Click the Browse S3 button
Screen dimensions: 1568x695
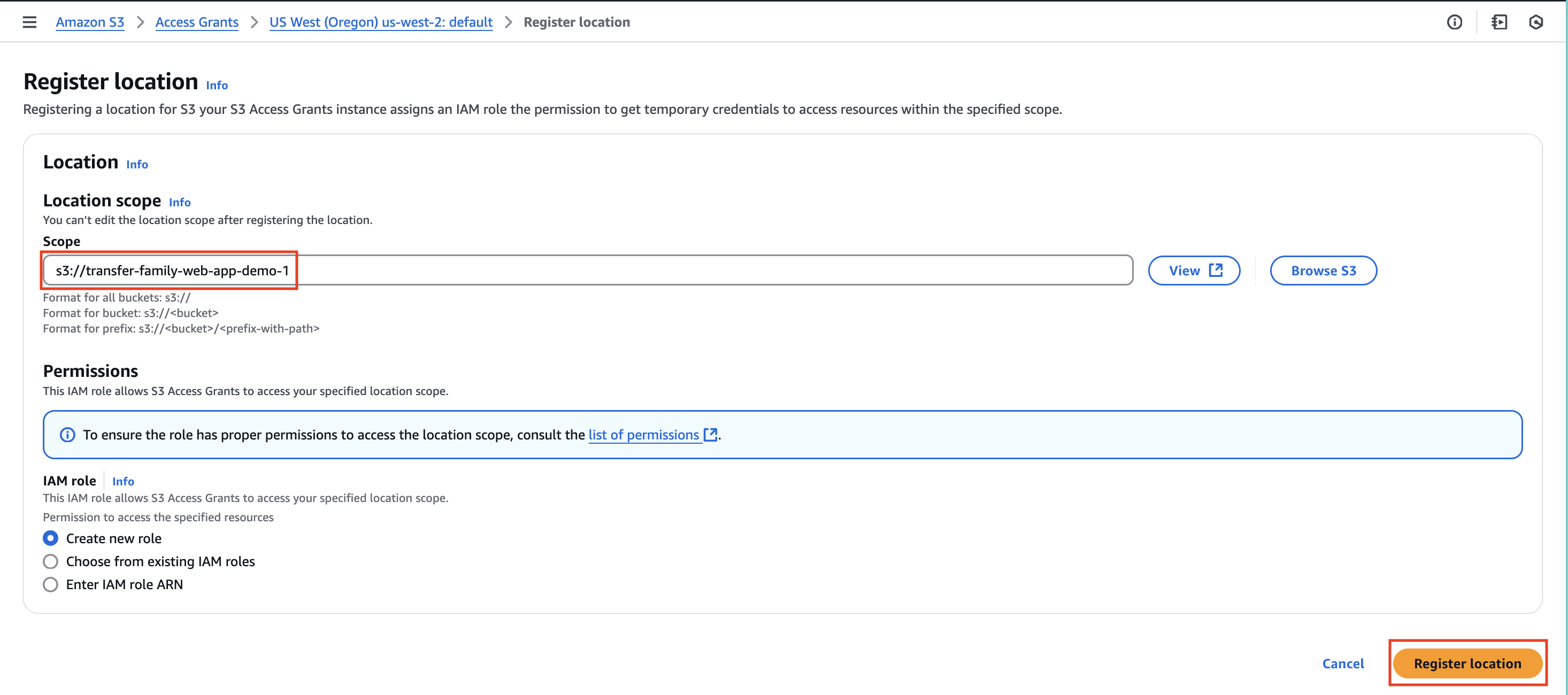(x=1323, y=270)
